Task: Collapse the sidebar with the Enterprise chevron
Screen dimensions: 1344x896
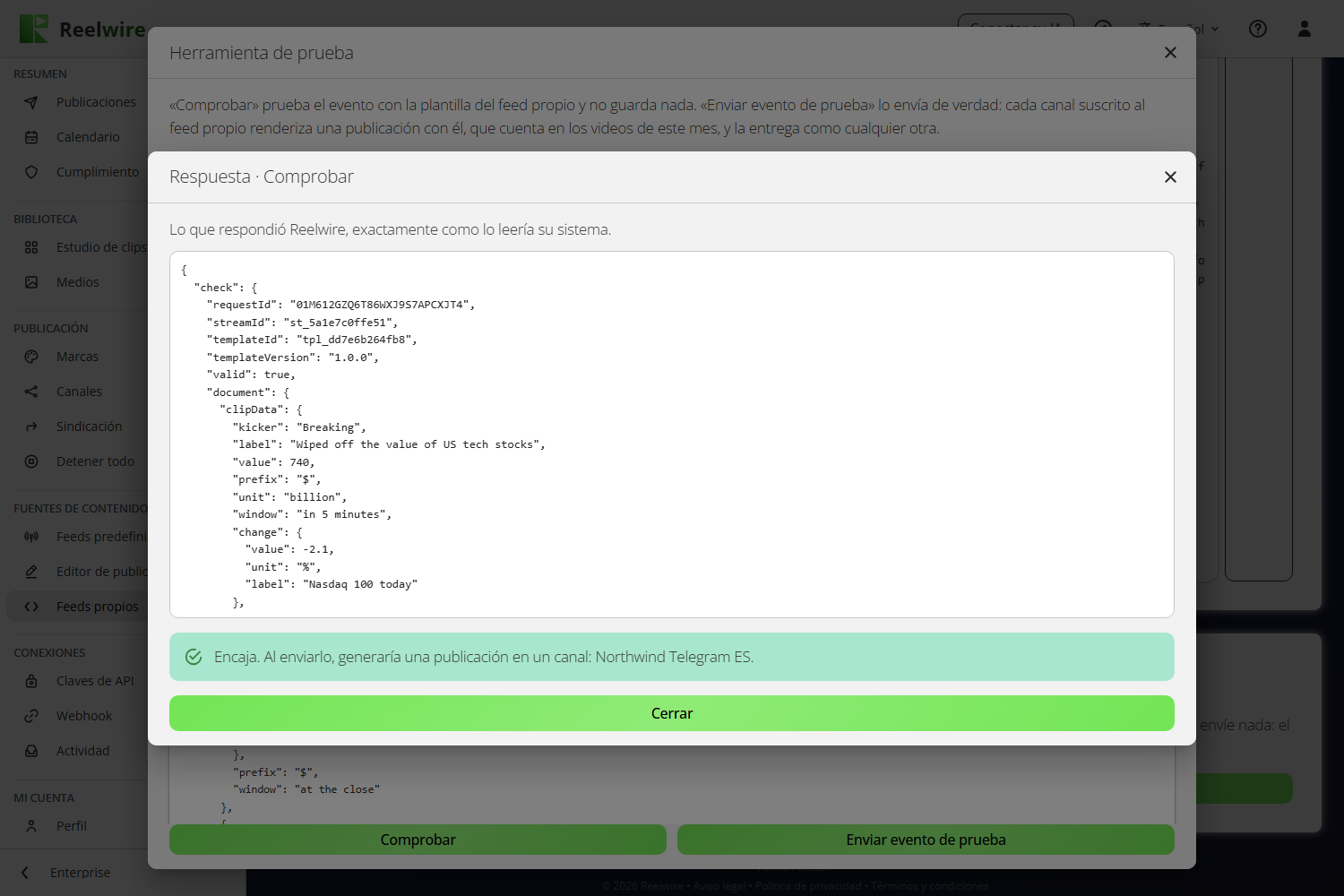Action: click(25, 873)
